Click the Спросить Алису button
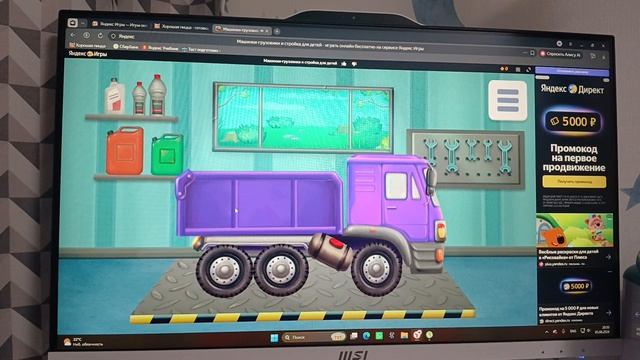 click(560, 54)
